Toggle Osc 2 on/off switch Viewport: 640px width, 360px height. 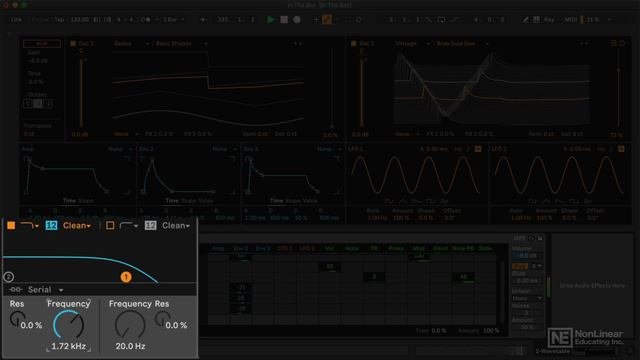point(353,43)
